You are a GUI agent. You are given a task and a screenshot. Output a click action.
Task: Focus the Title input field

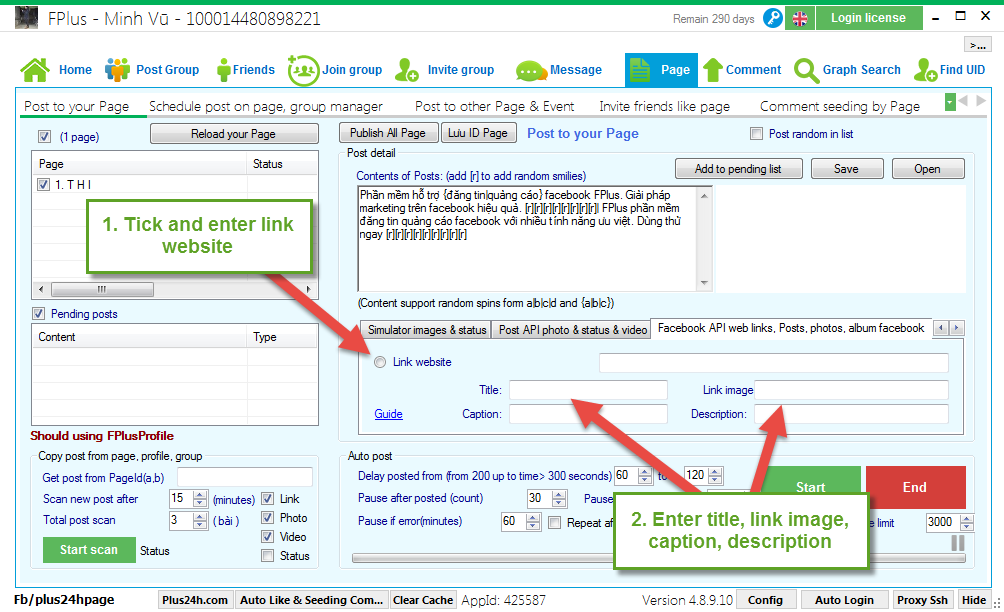[588, 390]
